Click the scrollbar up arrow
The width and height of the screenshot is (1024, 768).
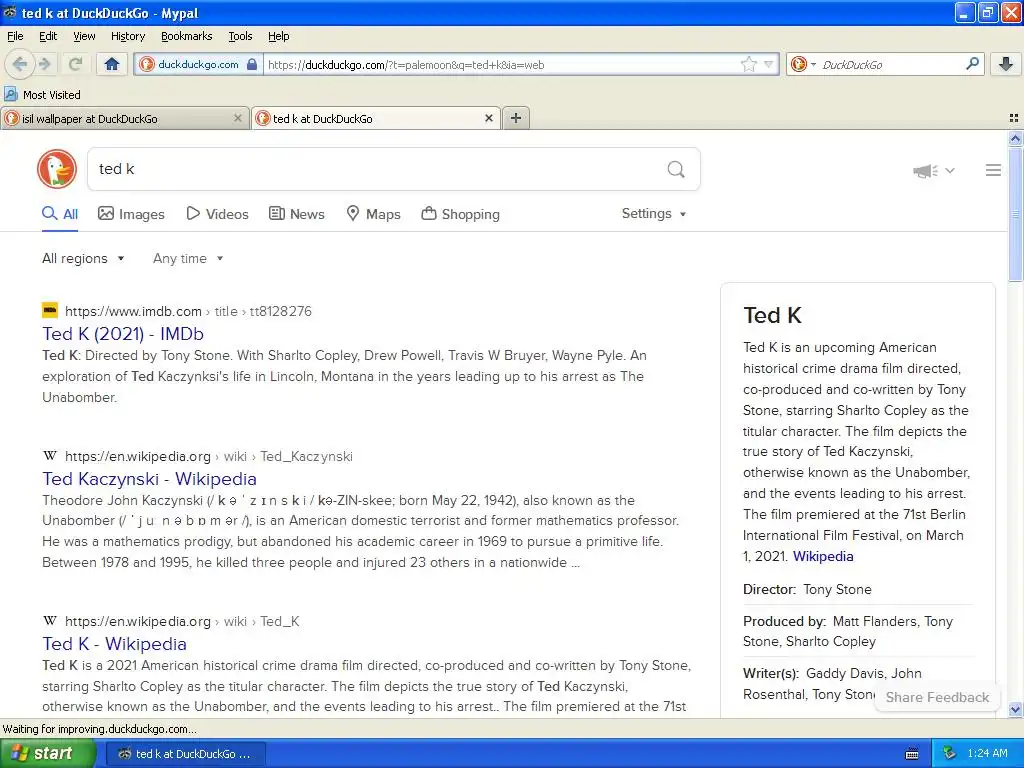pyautogui.click(x=1015, y=138)
